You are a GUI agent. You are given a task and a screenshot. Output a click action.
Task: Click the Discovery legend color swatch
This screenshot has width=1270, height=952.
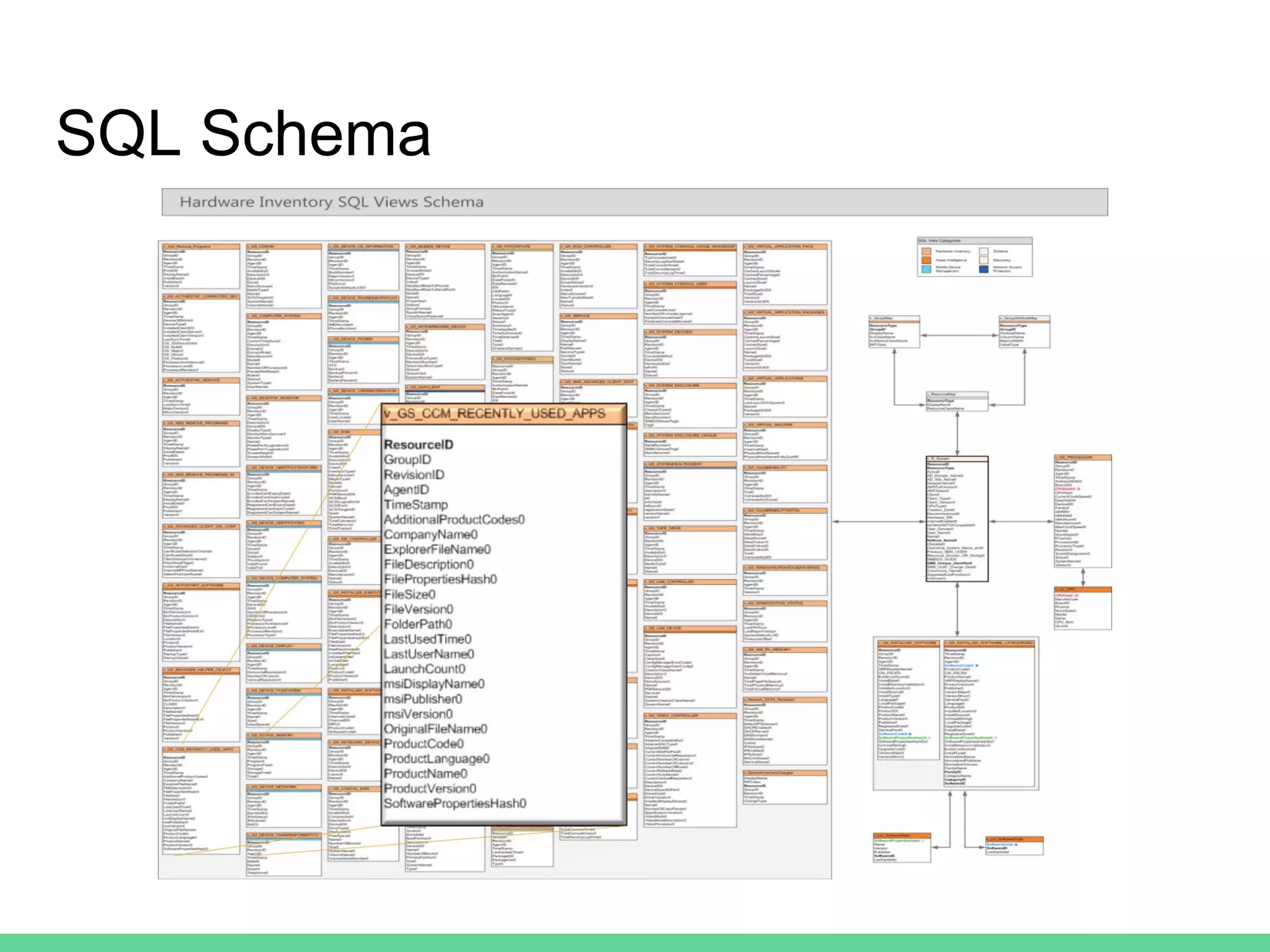[x=984, y=260]
